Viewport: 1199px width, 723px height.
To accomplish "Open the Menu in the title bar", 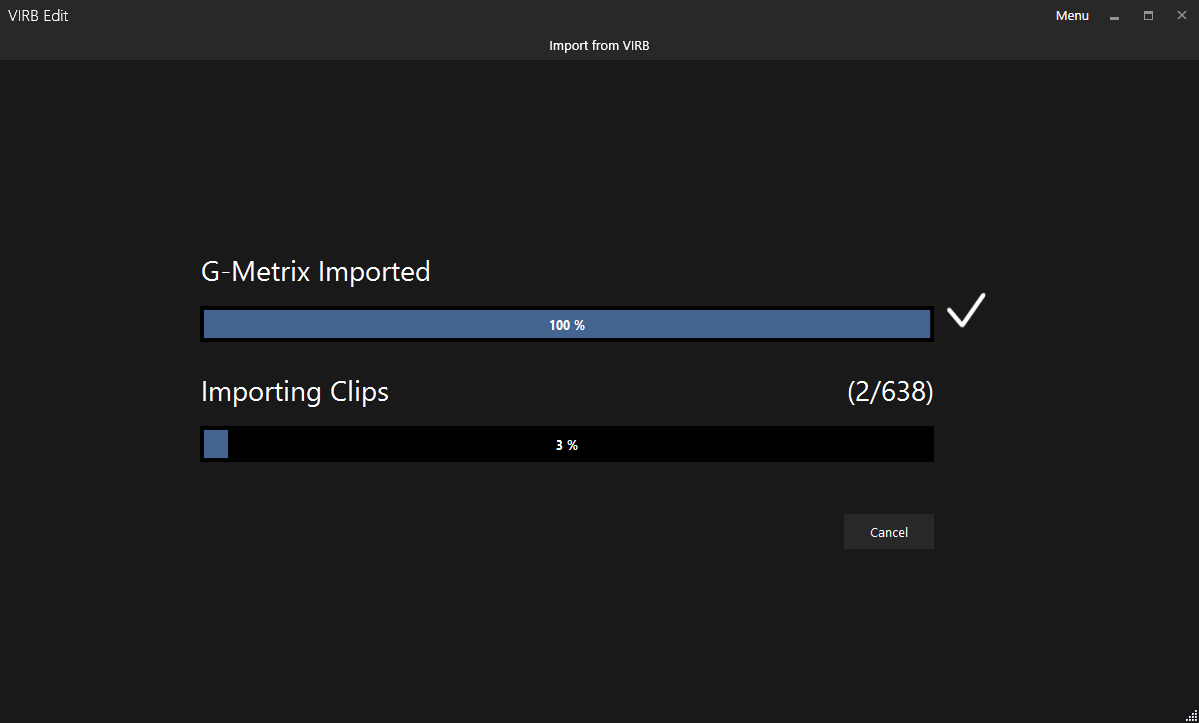I will 1072,16.
